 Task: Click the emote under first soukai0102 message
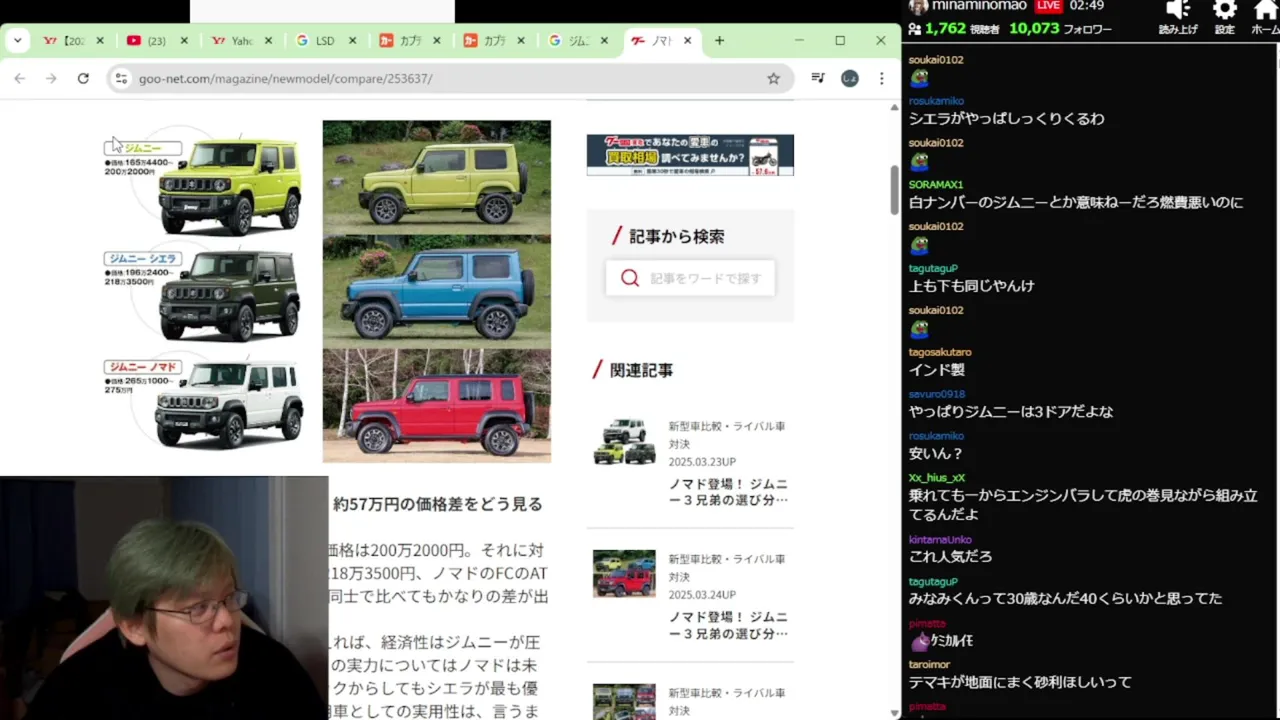919,78
